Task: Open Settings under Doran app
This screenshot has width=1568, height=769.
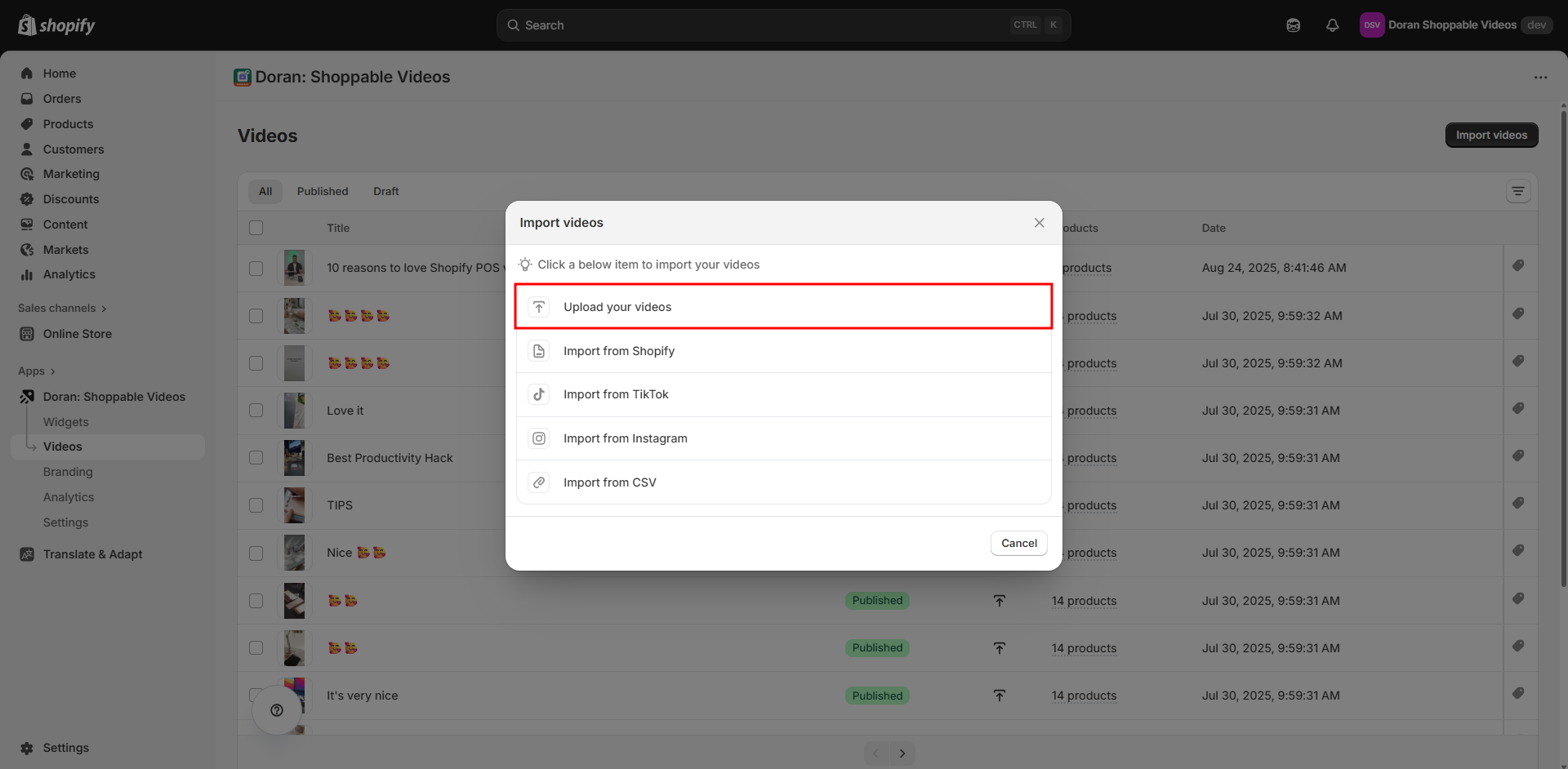Action: coord(65,522)
